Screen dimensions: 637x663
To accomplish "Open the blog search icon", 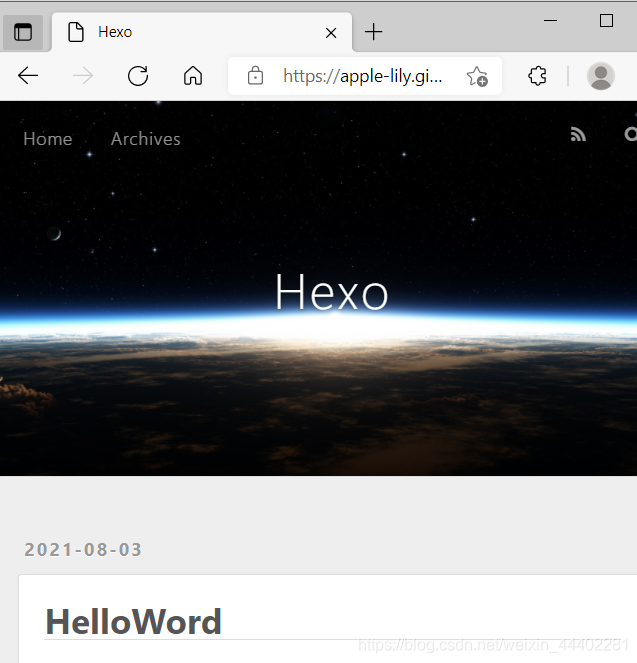I will pyautogui.click(x=631, y=134).
